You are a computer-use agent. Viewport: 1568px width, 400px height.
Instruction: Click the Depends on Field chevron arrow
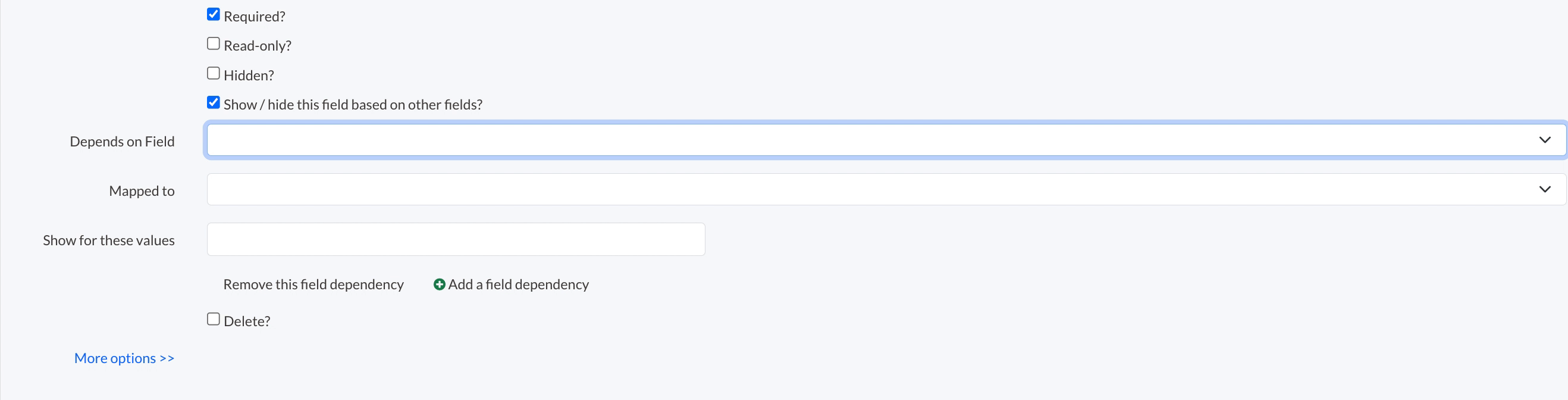point(1544,140)
